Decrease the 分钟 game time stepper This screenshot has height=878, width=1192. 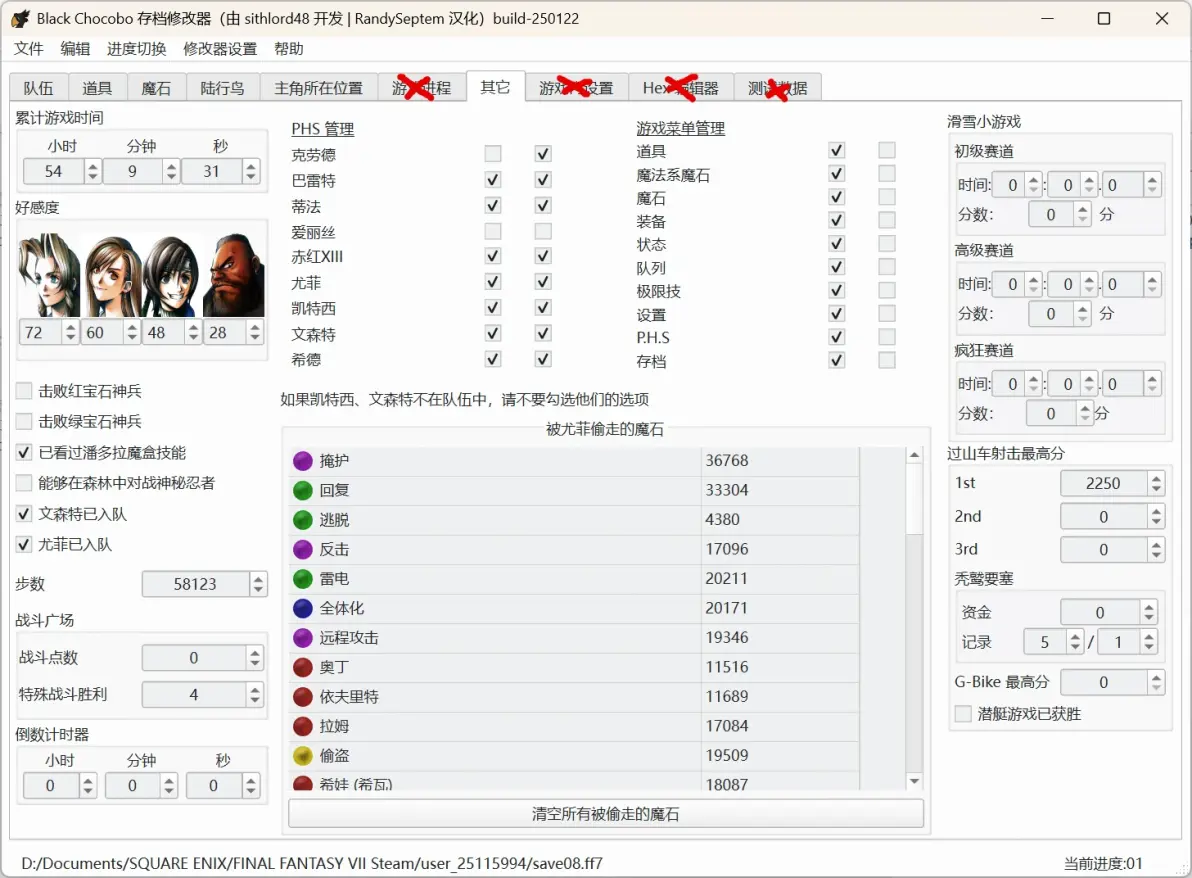pyautogui.click(x=172, y=177)
